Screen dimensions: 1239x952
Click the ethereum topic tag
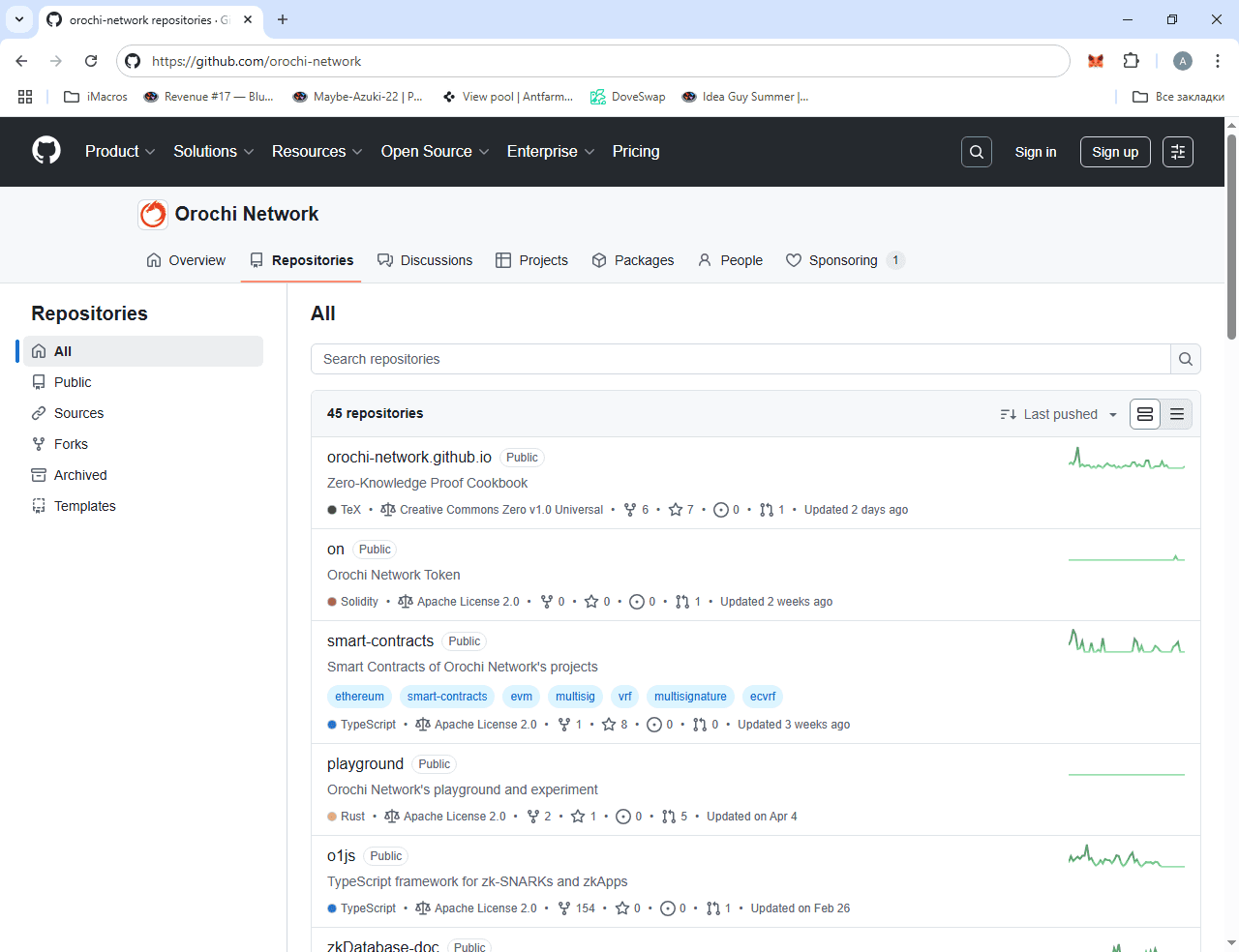359,697
